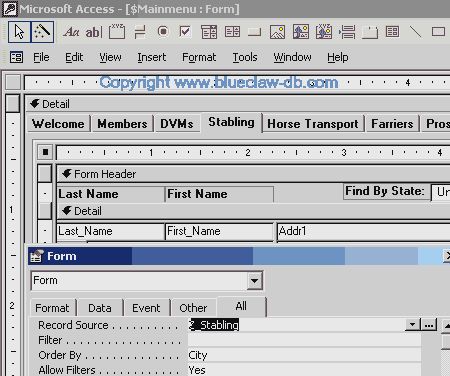450x376 pixels.
Task: Toggle the Control Wizards tool
Action: (x=42, y=32)
